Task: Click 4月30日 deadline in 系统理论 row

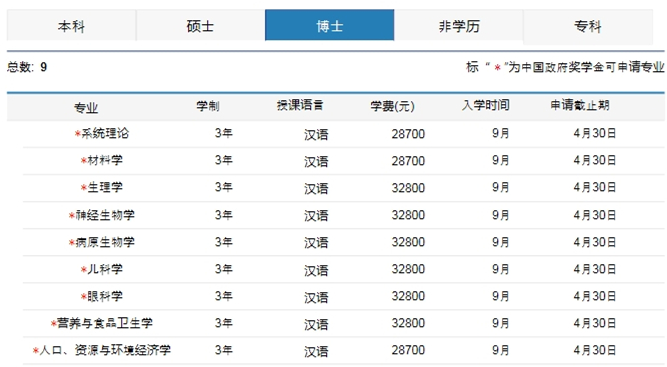Action: click(x=595, y=133)
